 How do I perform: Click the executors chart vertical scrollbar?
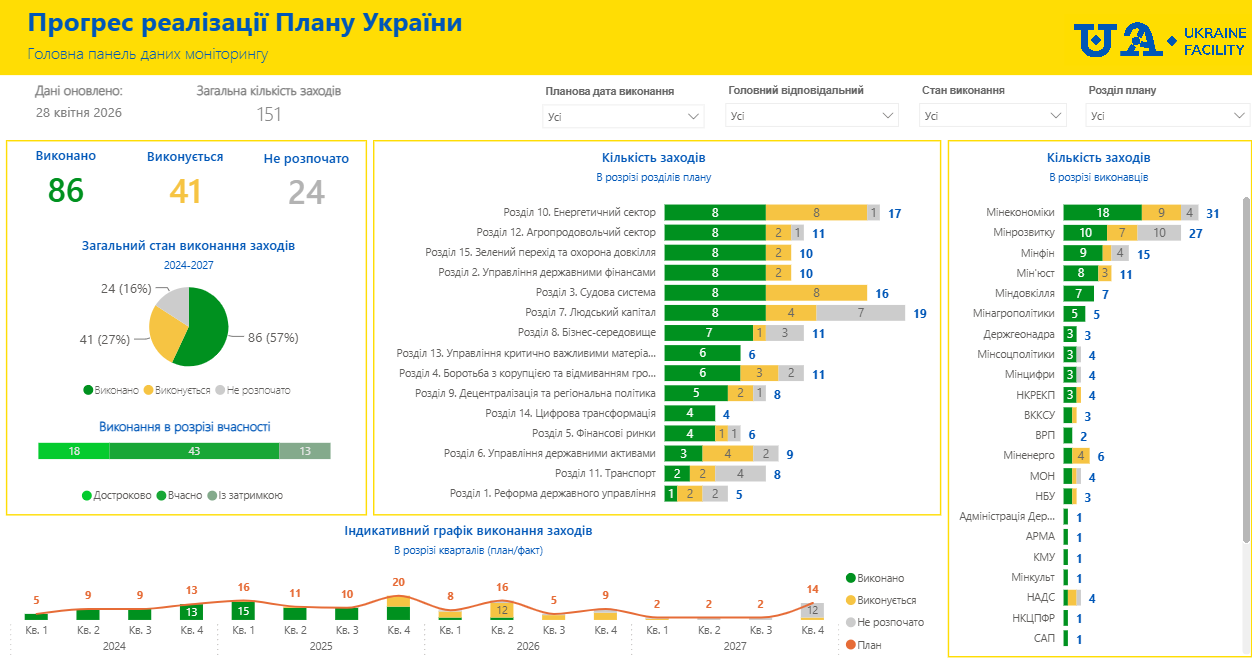click(1246, 370)
